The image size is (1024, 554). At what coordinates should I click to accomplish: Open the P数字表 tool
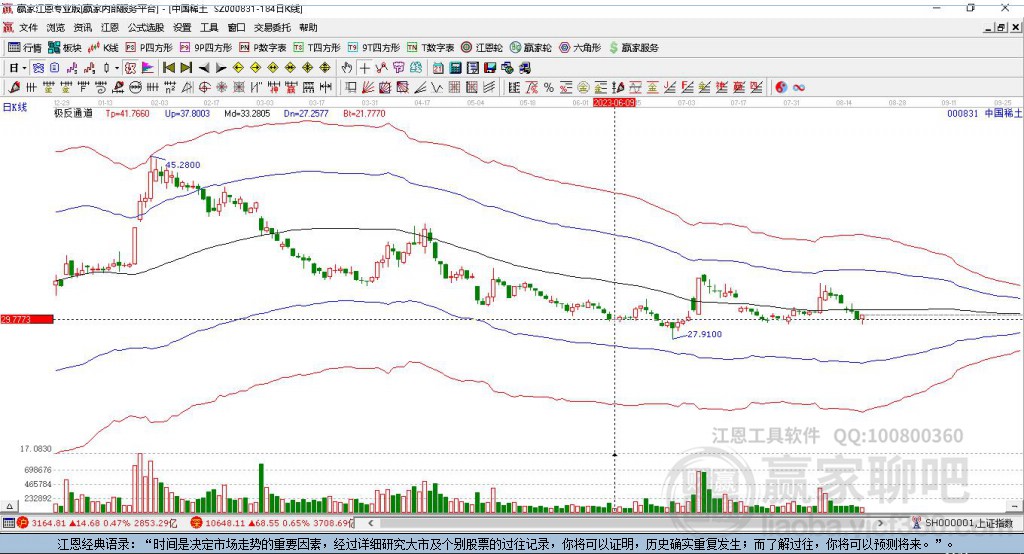pyautogui.click(x=263, y=48)
